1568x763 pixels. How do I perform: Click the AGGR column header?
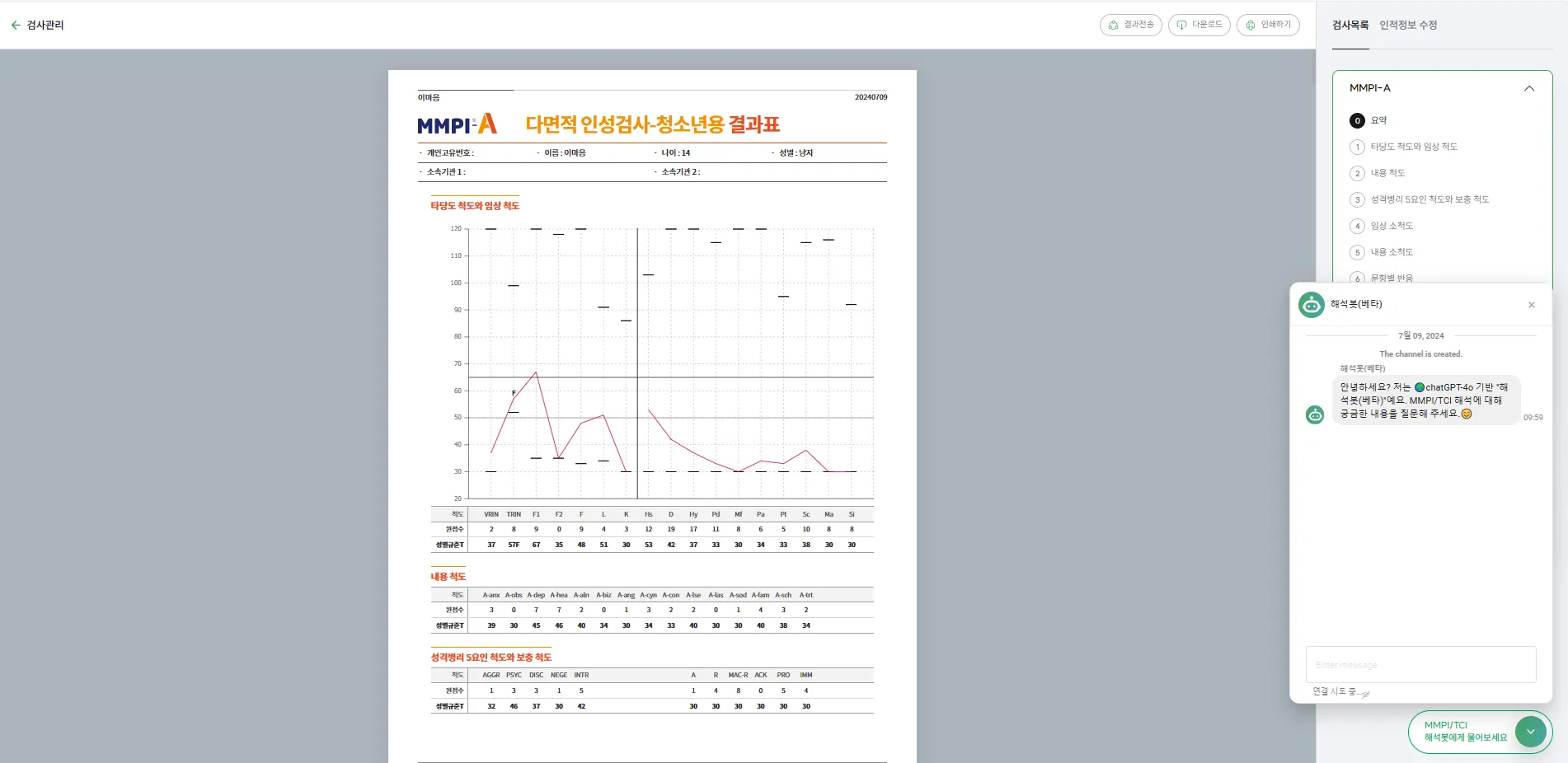pos(491,675)
